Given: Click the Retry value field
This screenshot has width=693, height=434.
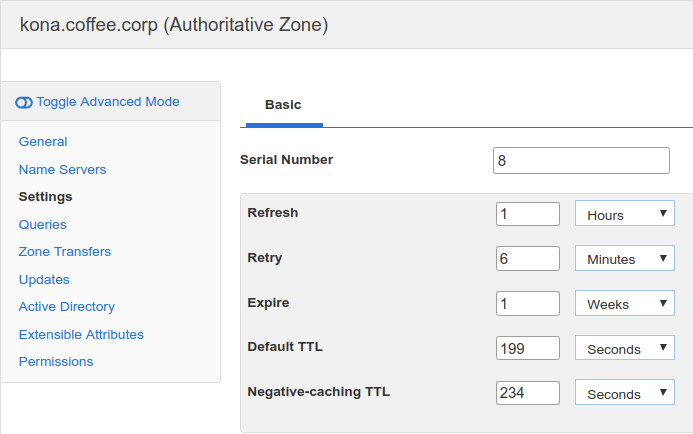Looking at the screenshot, I should click(527, 258).
